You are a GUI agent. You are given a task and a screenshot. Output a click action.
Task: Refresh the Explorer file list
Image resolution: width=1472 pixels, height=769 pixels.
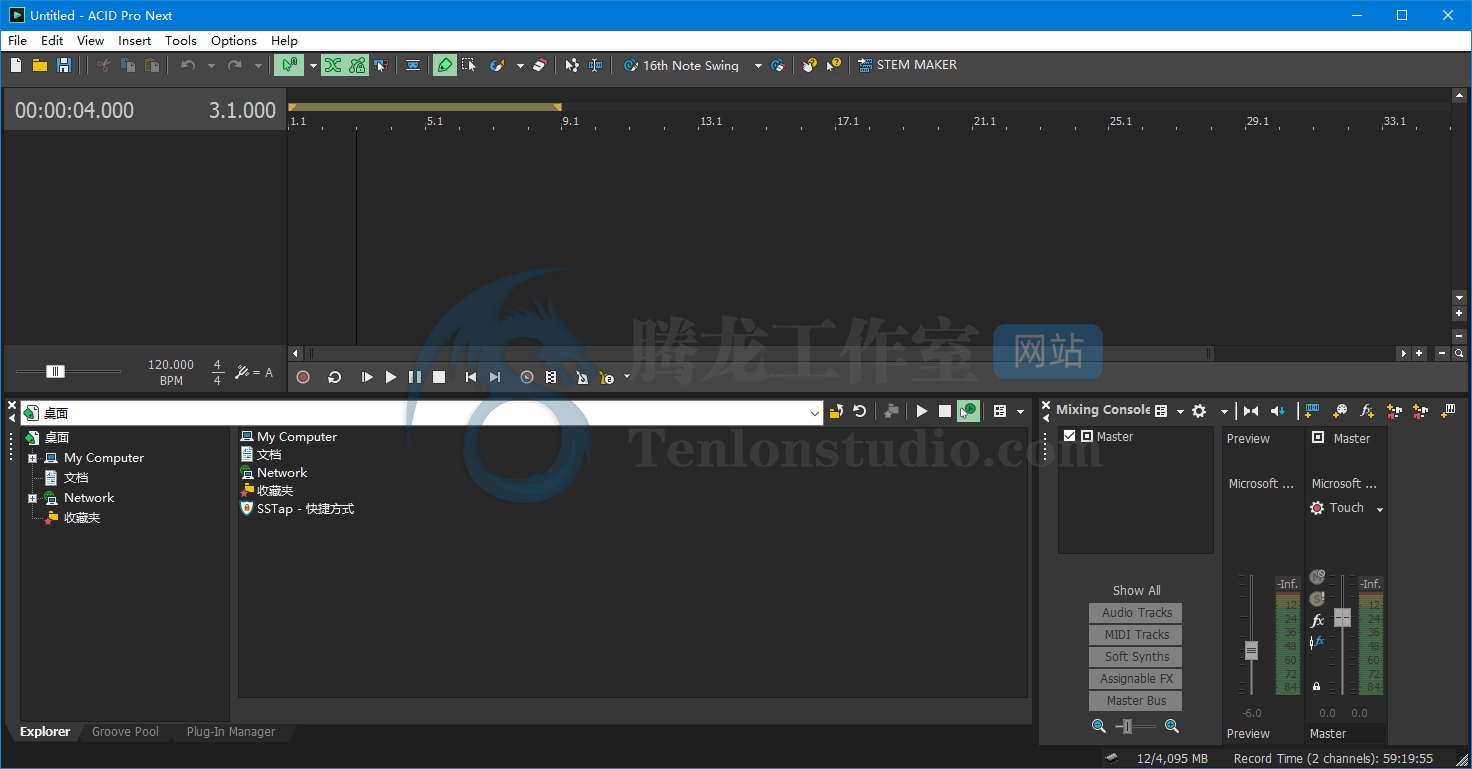[x=860, y=411]
